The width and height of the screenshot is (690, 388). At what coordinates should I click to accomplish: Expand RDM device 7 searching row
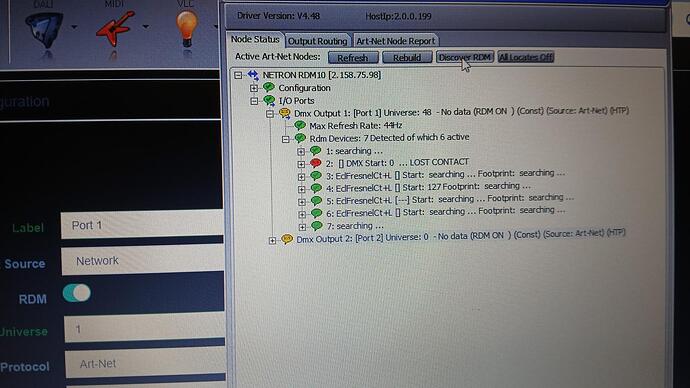(x=302, y=227)
